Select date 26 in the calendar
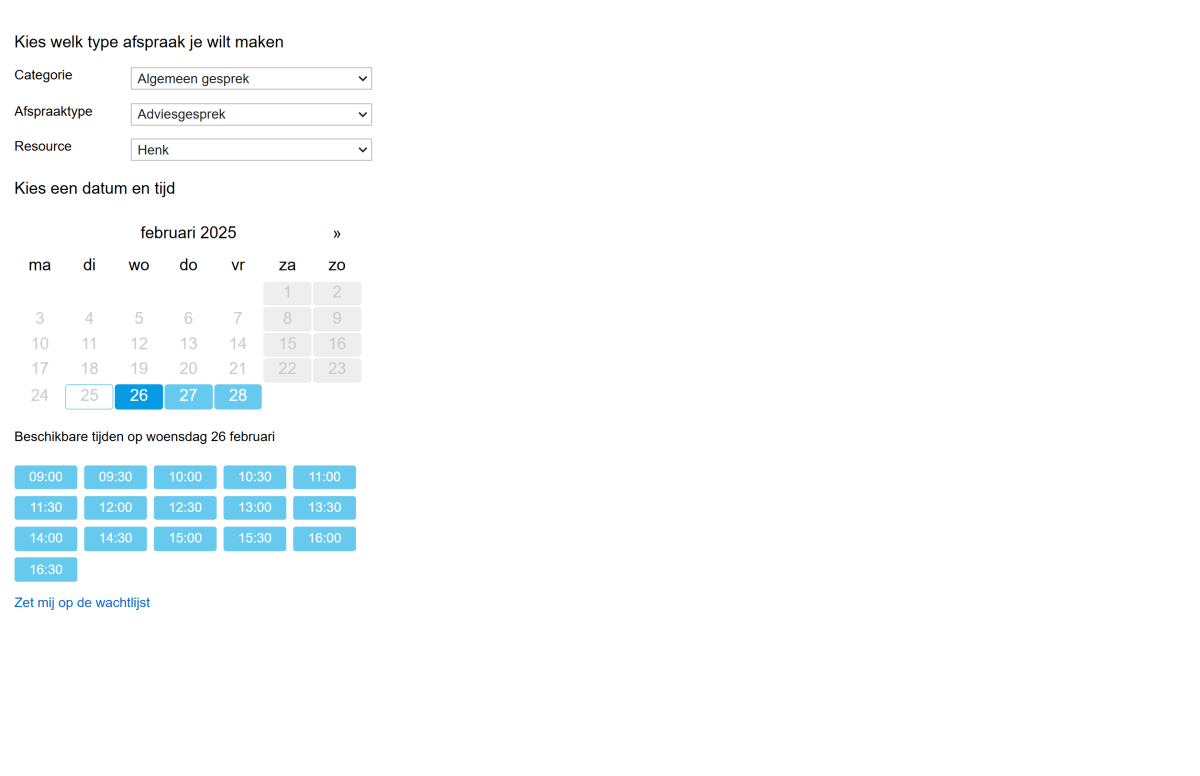The image size is (1200, 776). tap(139, 396)
